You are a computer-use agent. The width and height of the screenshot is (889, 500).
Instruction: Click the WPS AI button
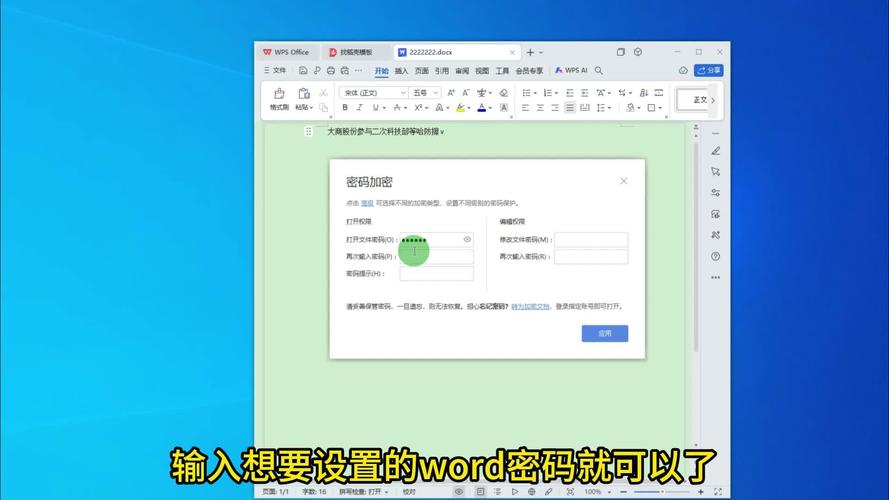(571, 70)
